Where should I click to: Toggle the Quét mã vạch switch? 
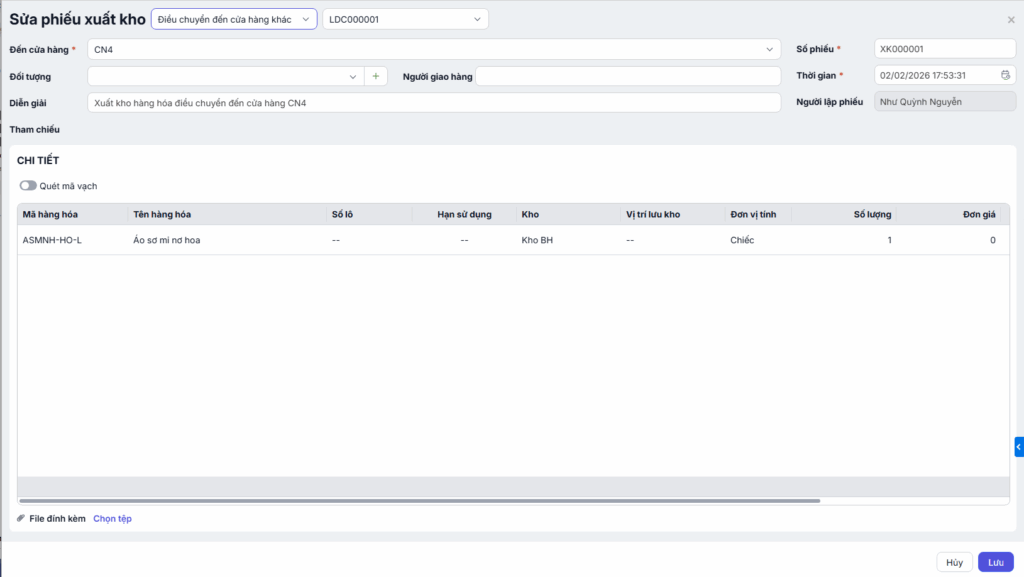tap(27, 185)
